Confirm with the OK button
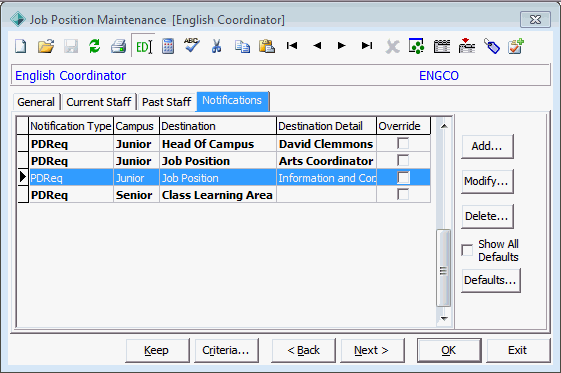 coord(449,350)
